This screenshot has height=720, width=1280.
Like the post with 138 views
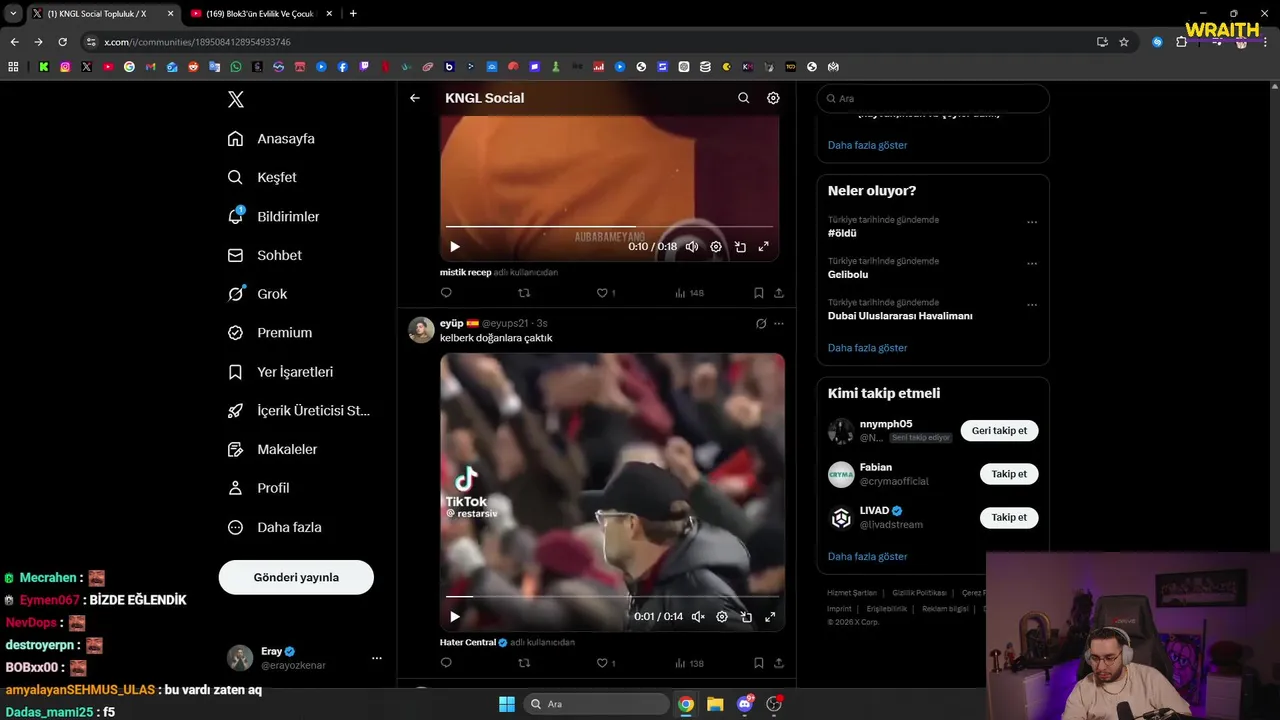602,663
